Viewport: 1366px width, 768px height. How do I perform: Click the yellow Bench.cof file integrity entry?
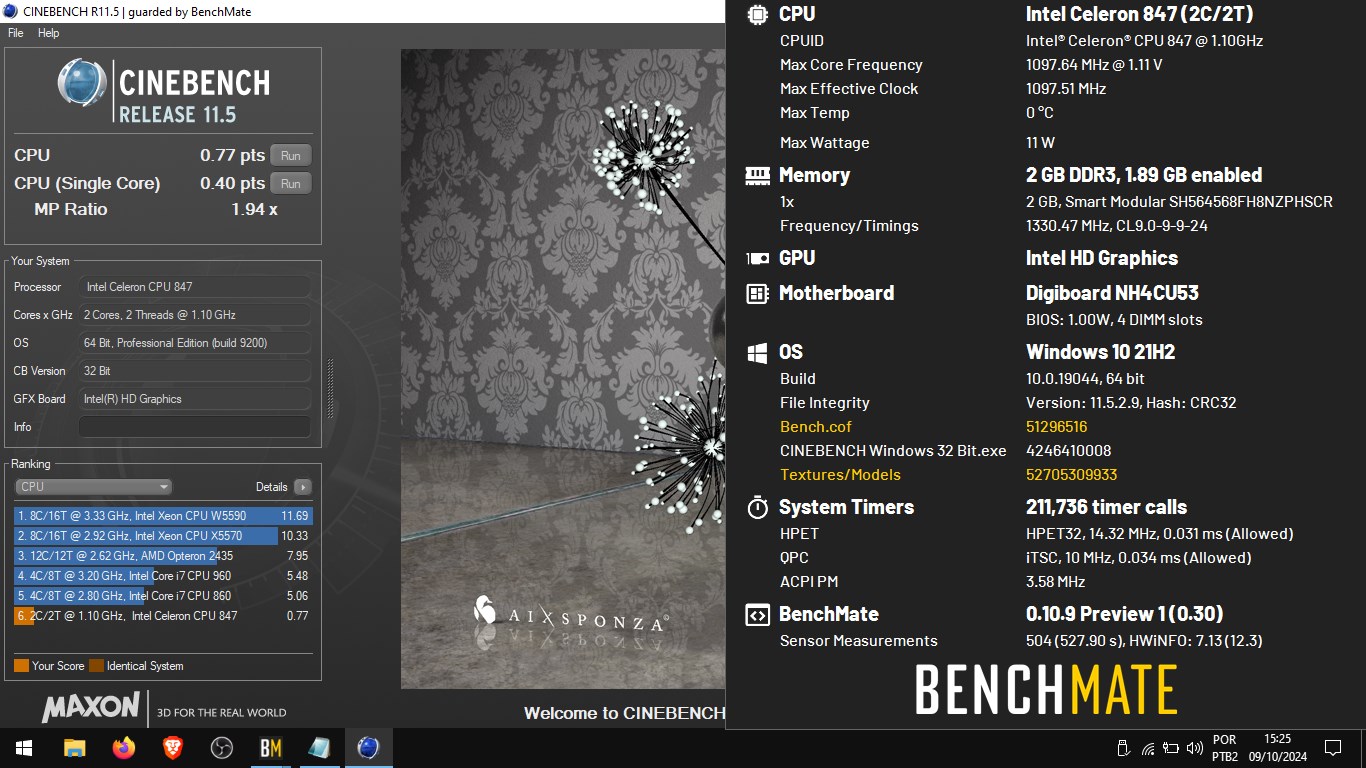(816, 427)
